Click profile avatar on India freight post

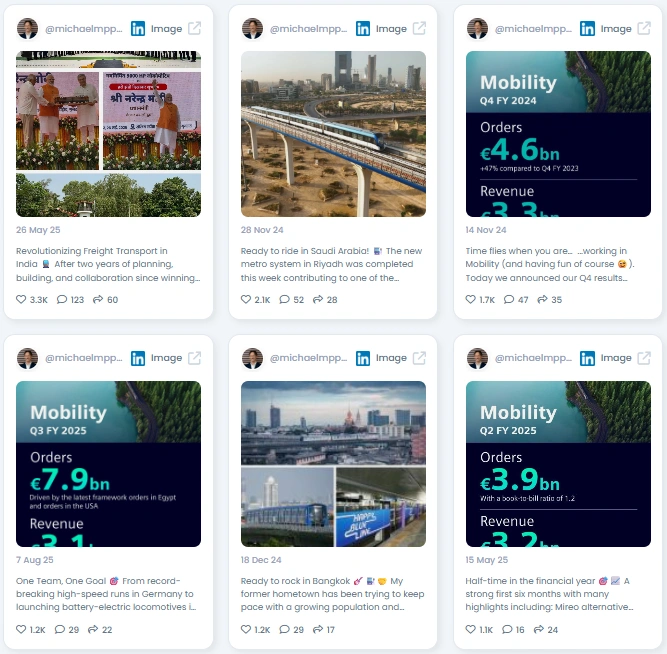tap(27, 29)
